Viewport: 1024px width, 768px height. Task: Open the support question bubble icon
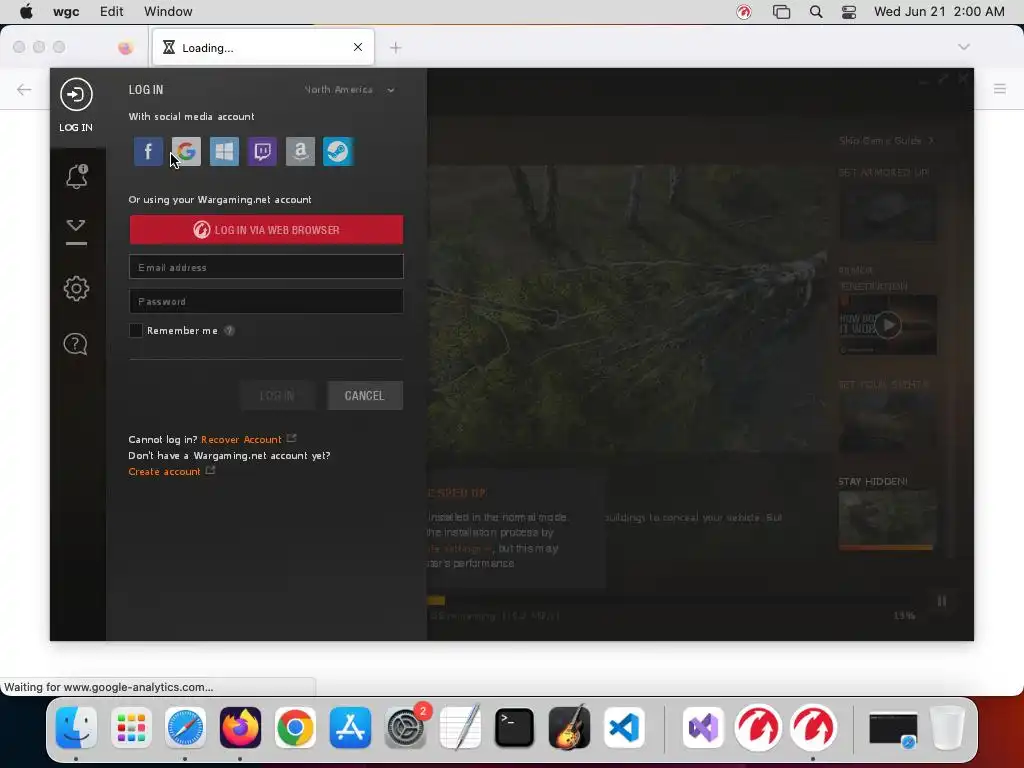76,344
